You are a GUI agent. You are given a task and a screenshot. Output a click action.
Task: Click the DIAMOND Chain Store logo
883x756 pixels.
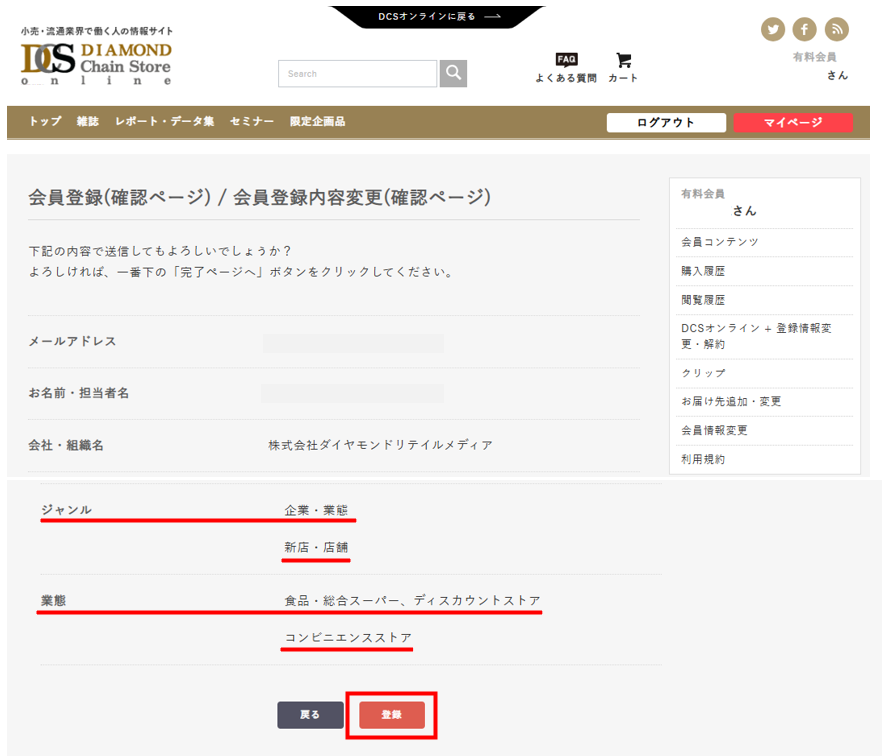96,64
